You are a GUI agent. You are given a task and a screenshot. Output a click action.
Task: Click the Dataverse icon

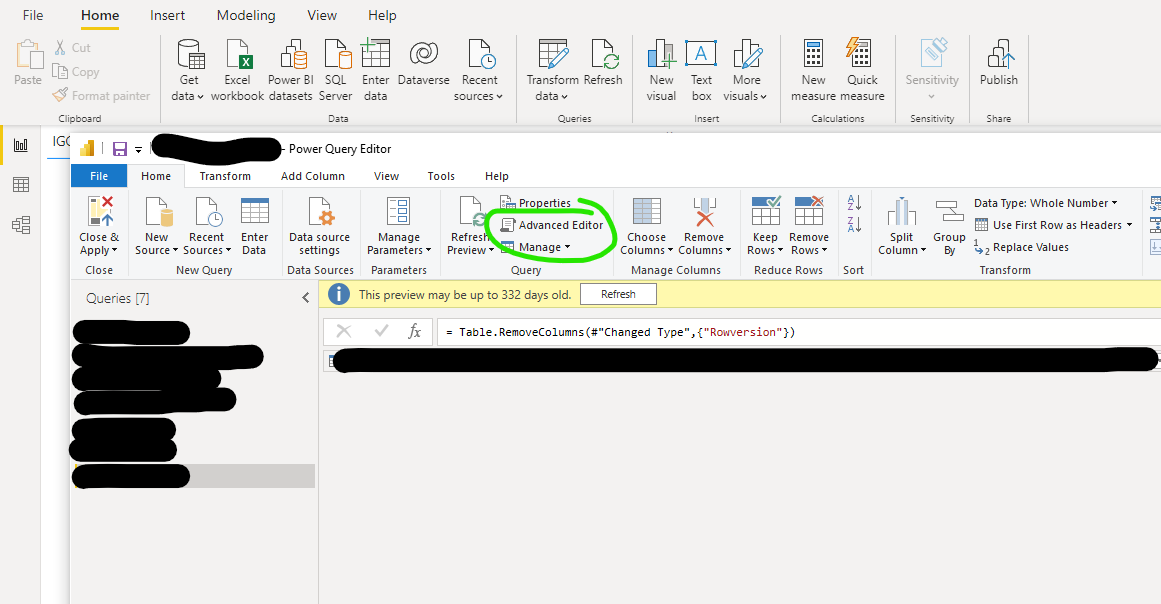click(x=424, y=63)
